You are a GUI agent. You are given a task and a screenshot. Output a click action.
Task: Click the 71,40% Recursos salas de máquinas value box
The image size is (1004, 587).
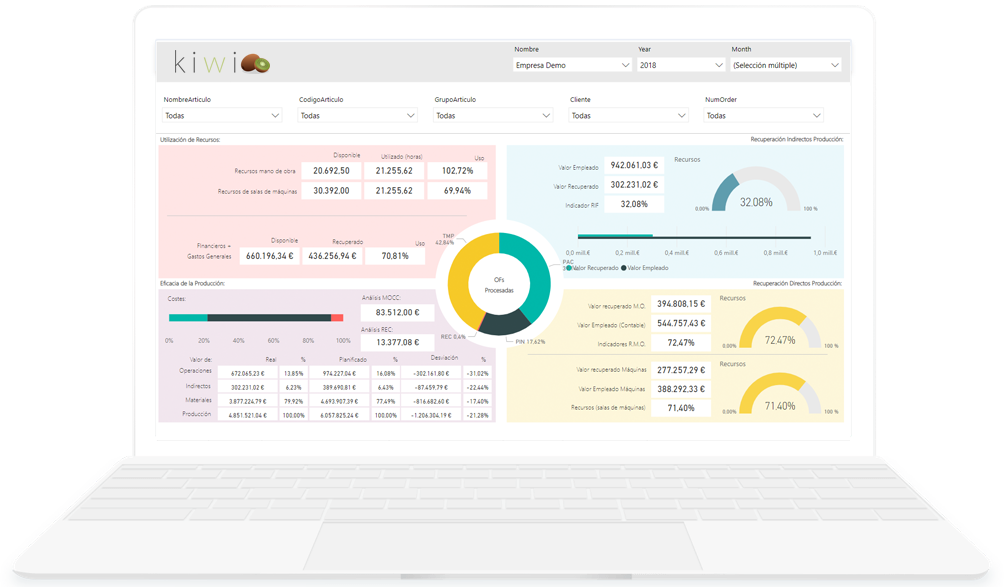(x=681, y=408)
